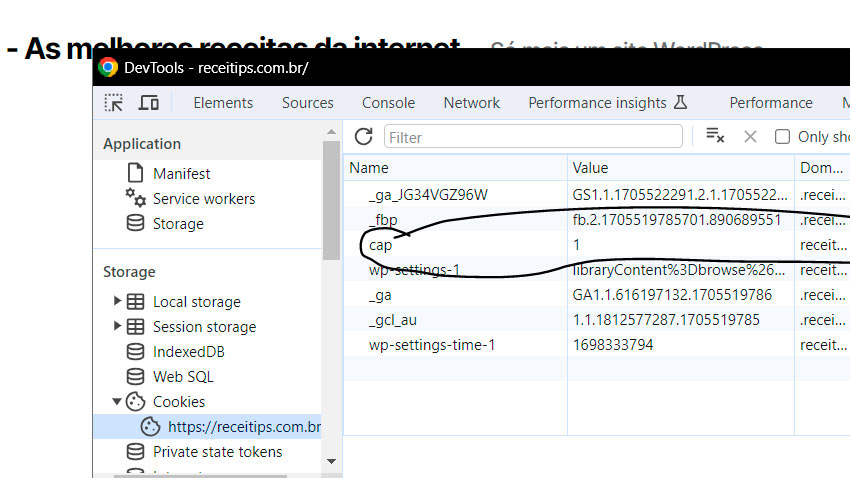The height and width of the screenshot is (478, 850).
Task: Open the Console tab
Action: coord(388,103)
